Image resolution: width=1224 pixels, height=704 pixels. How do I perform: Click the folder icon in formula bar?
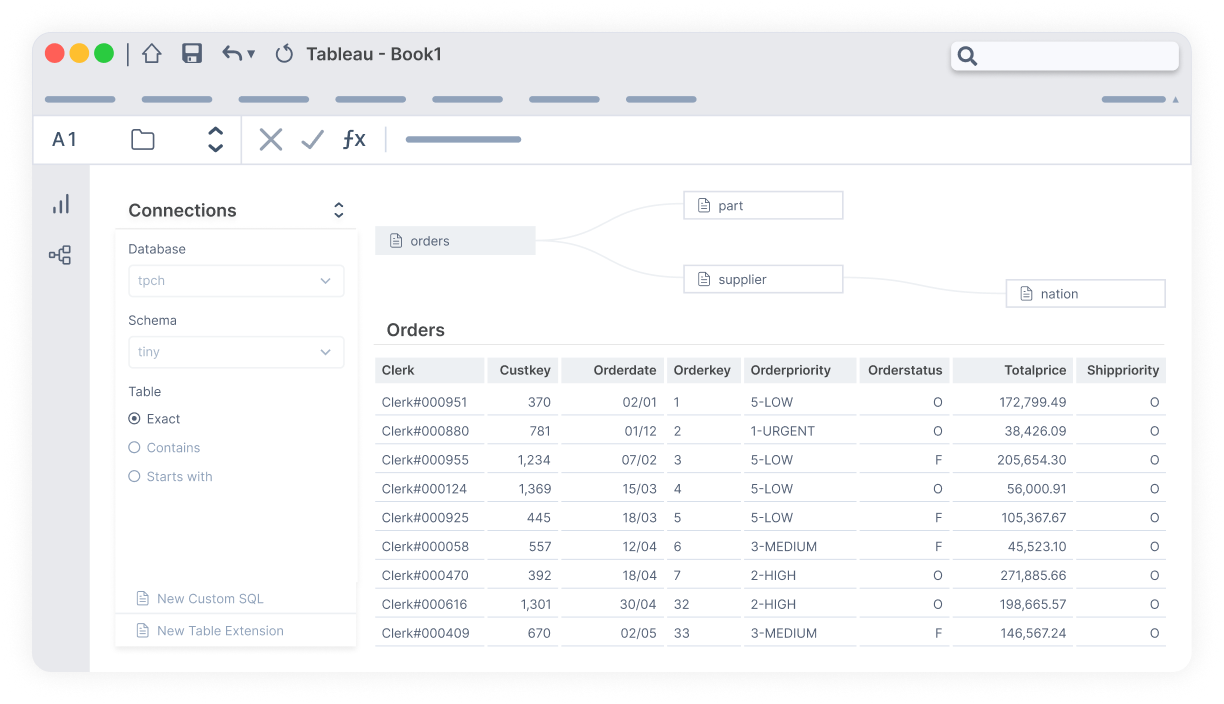pos(143,140)
